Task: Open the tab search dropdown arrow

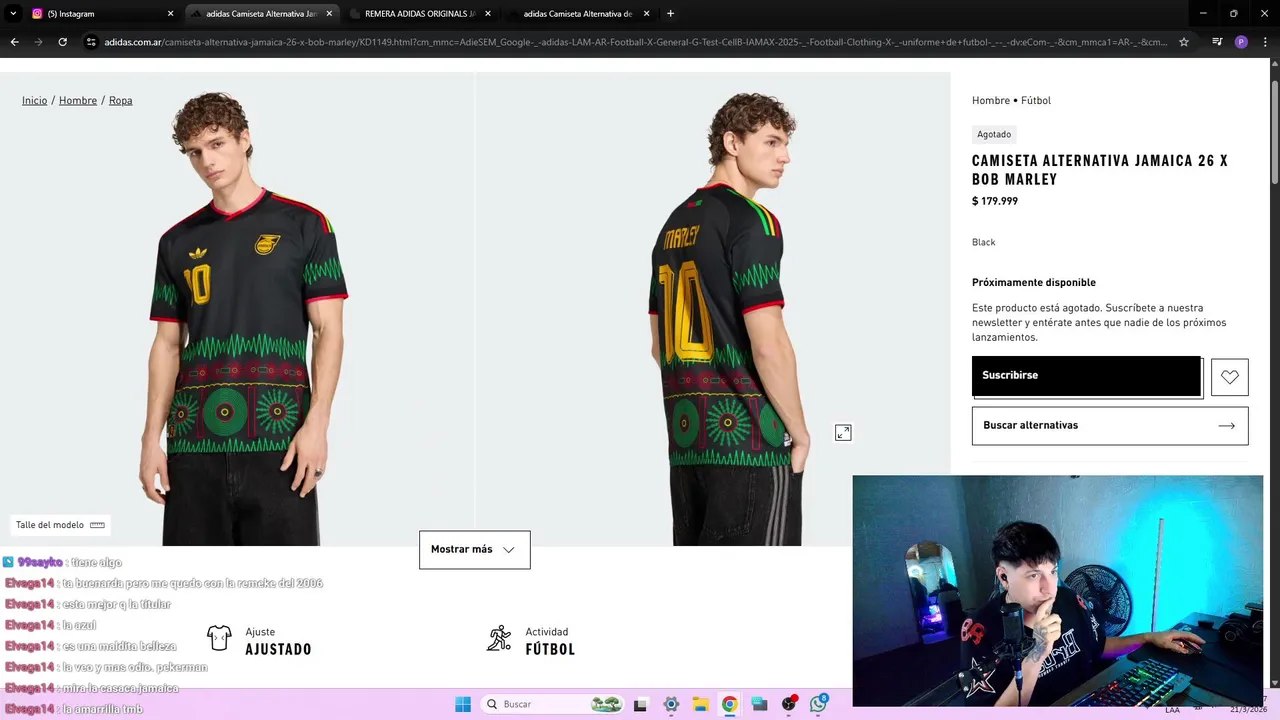Action: (x=13, y=14)
